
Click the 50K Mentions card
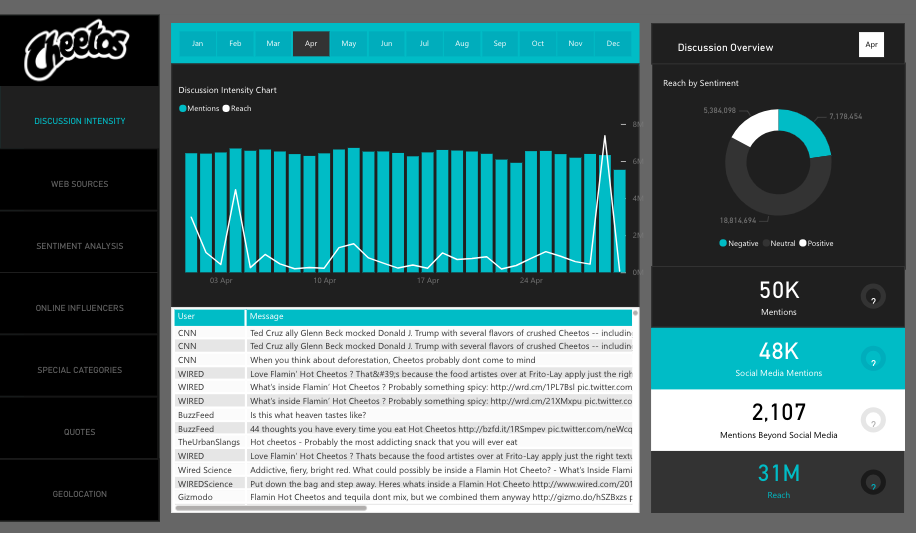click(778, 297)
